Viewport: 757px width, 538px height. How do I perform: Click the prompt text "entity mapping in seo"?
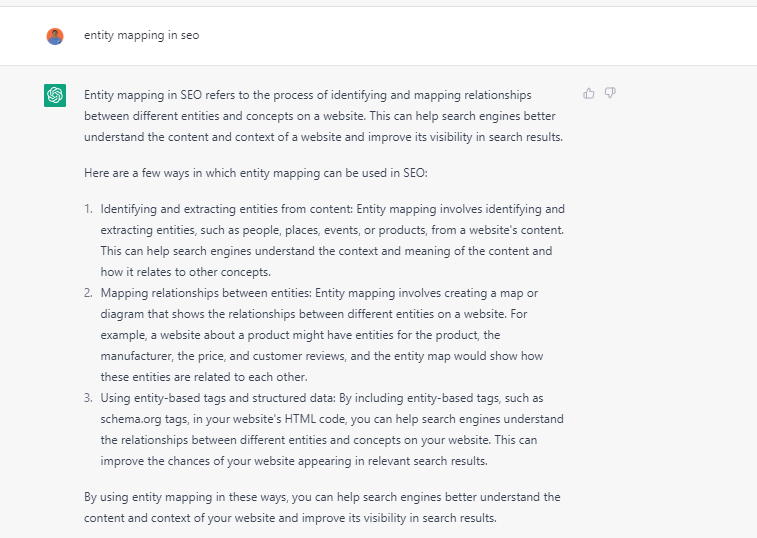[141, 35]
